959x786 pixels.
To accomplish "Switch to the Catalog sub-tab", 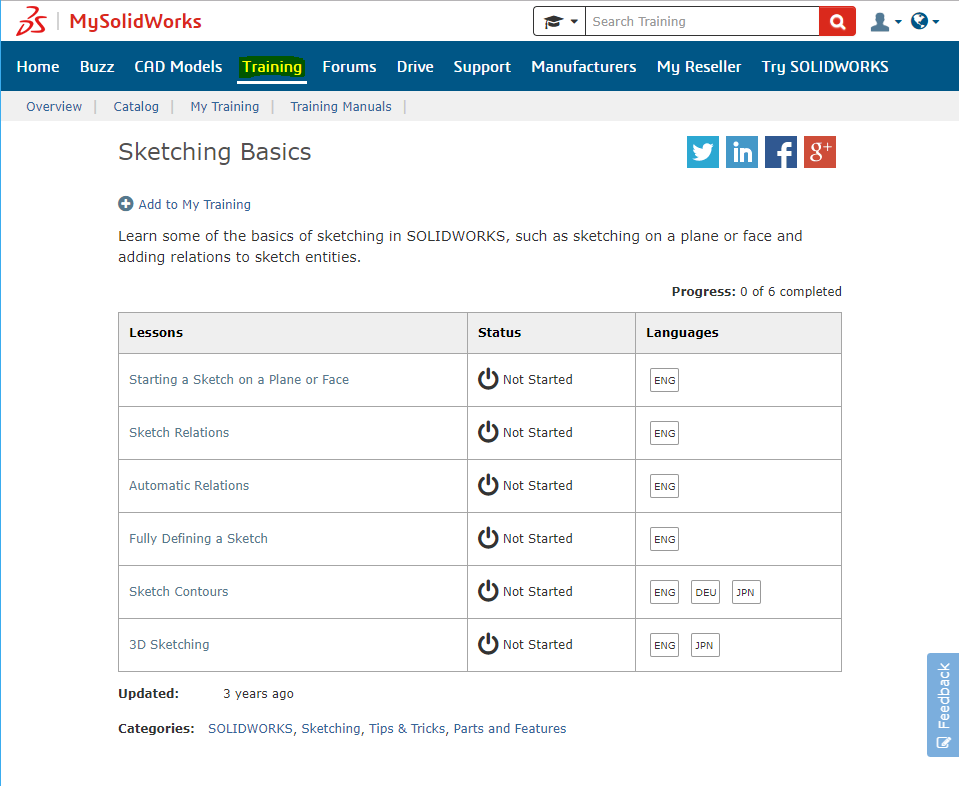I will click(136, 107).
